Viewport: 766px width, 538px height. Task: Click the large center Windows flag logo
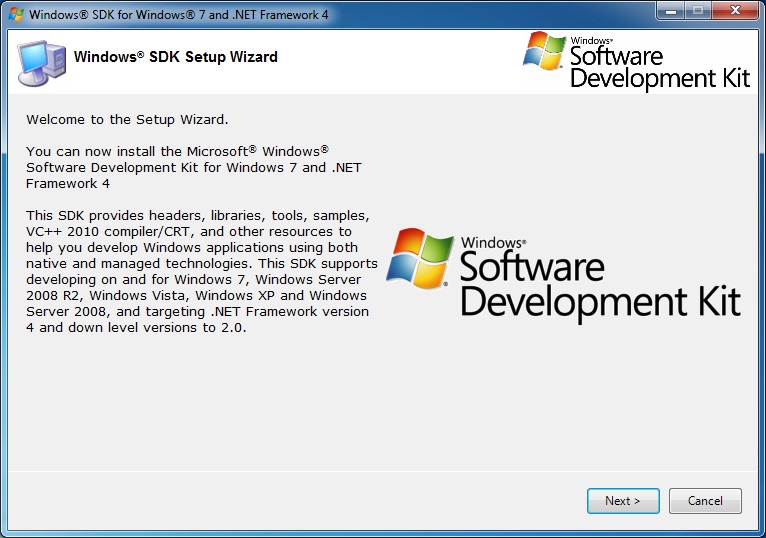420,258
